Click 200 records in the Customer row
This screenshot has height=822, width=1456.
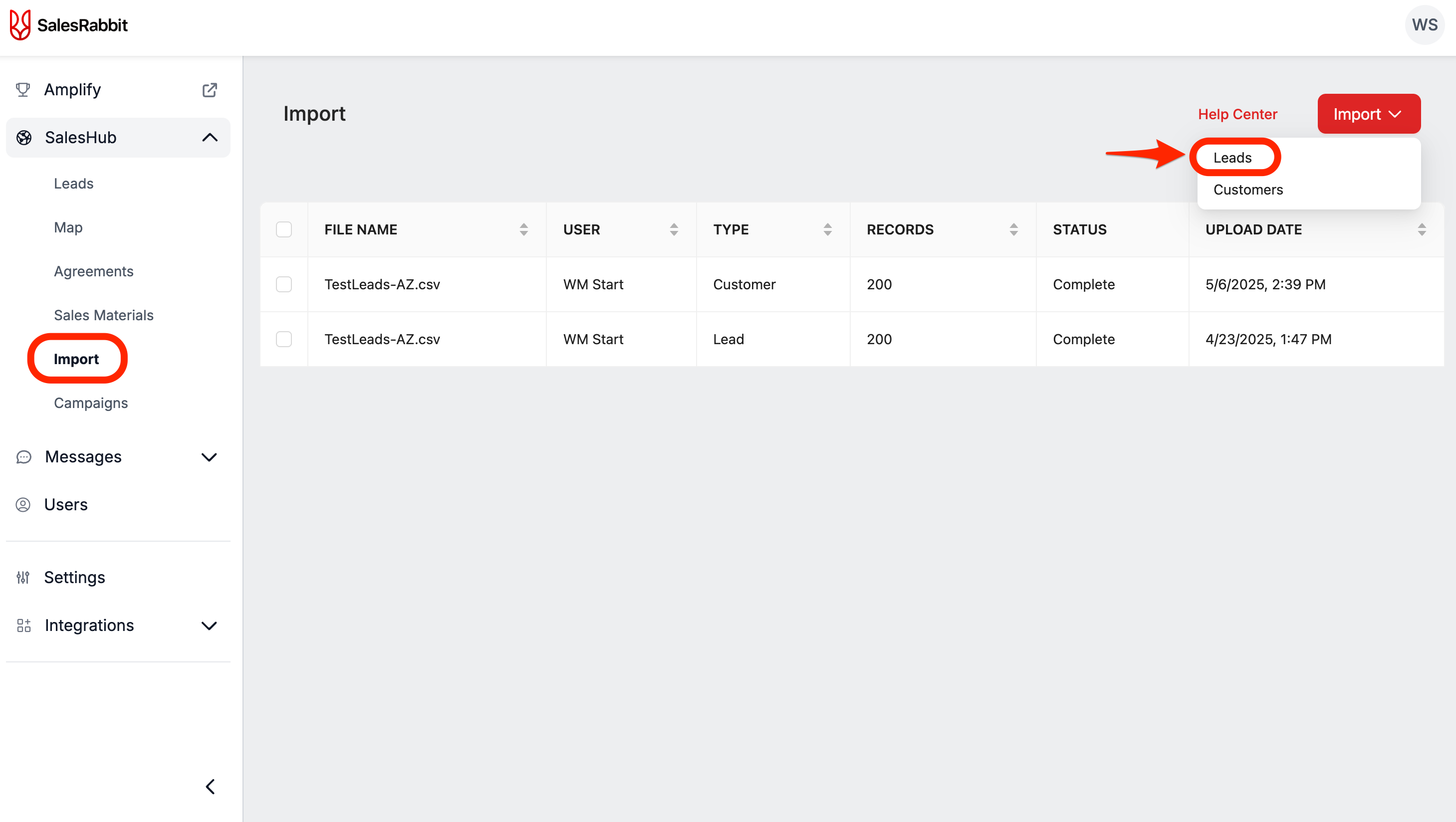pos(879,284)
